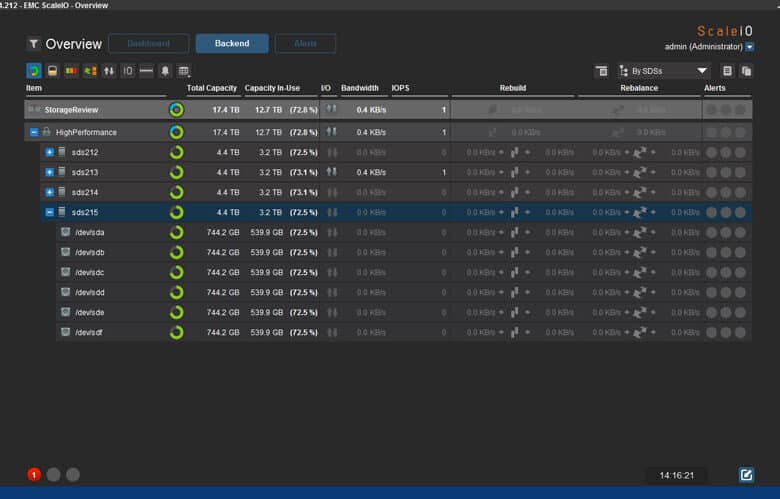
Task: Switch to the Backend tab
Action: [x=232, y=43]
